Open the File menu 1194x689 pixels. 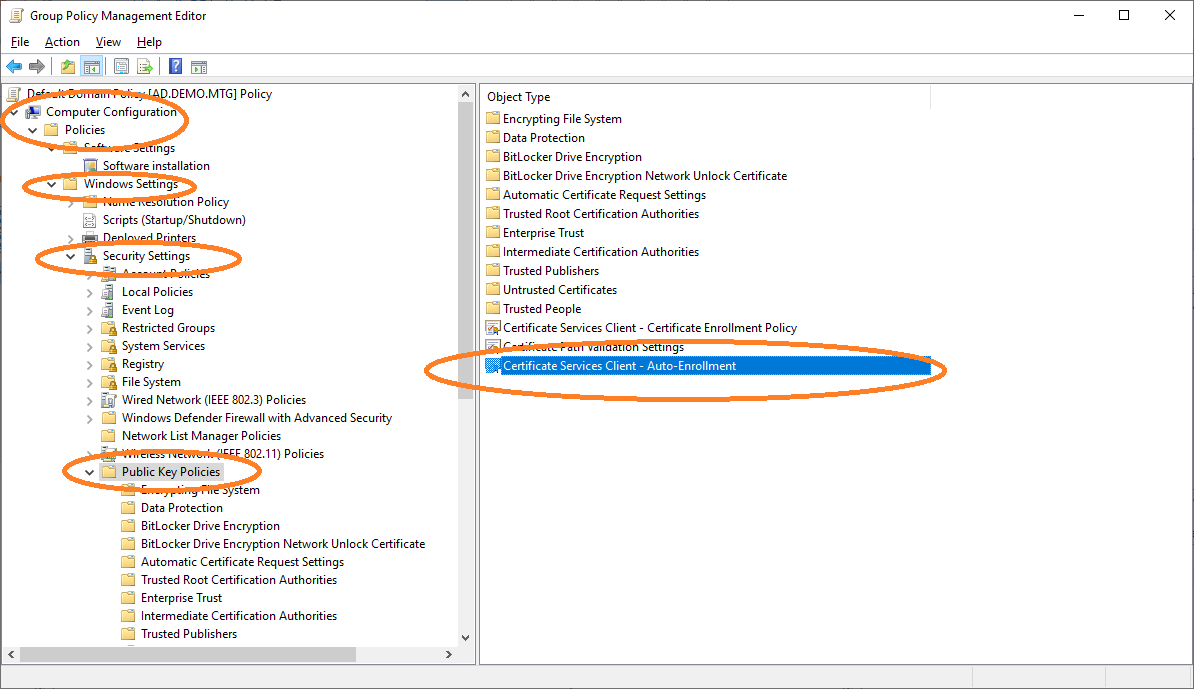coord(19,42)
